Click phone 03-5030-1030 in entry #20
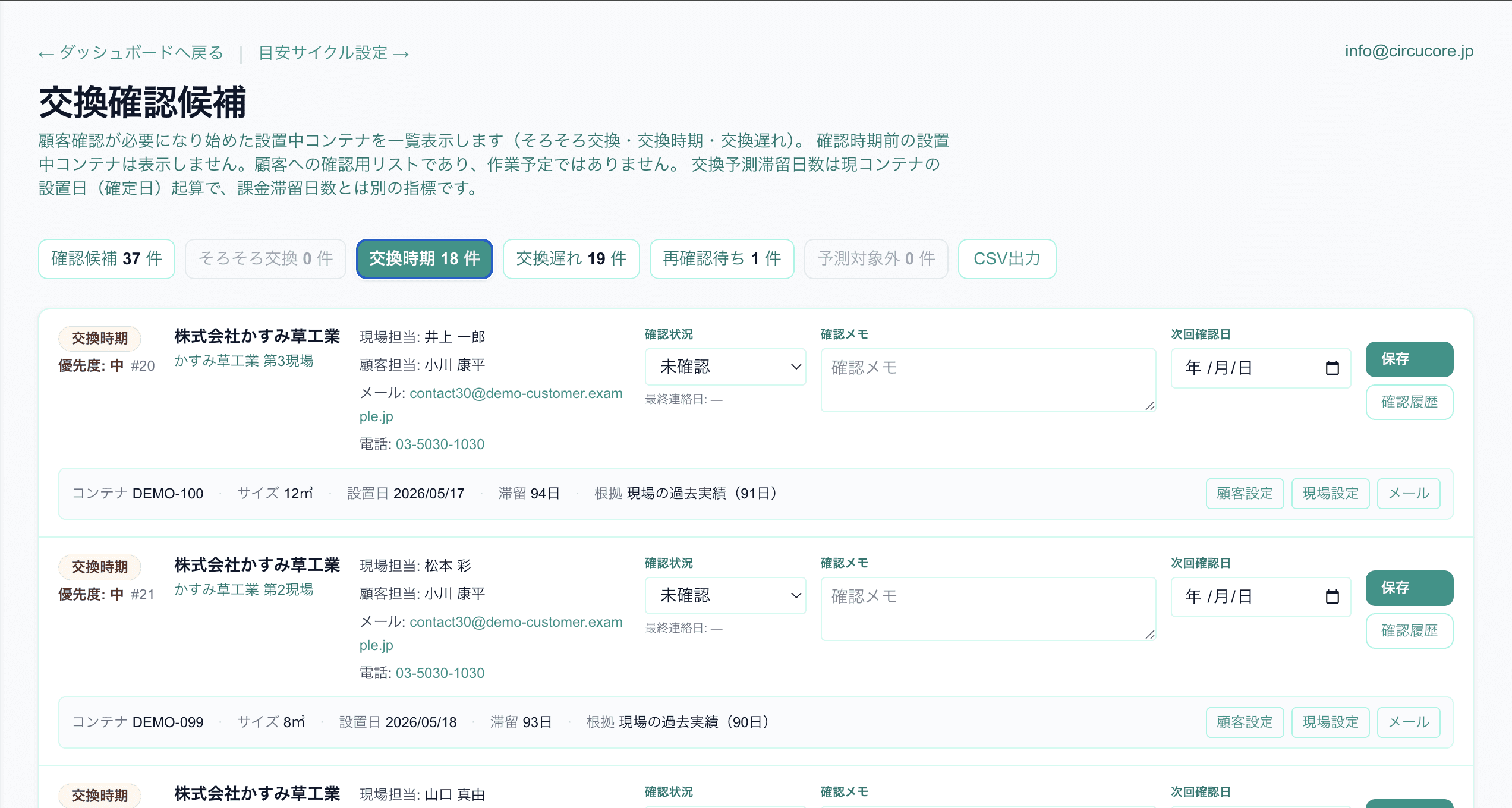1512x808 pixels. [440, 444]
